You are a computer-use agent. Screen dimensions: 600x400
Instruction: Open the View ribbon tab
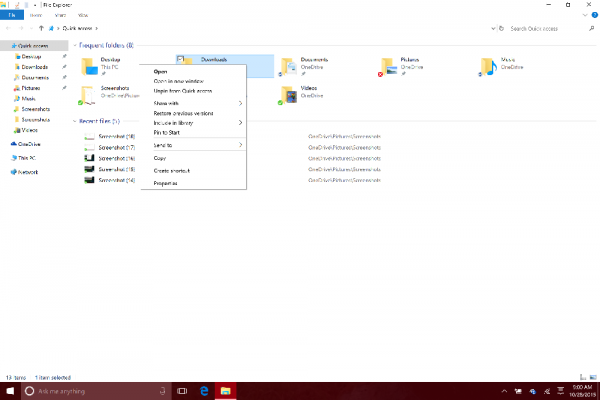point(83,15)
